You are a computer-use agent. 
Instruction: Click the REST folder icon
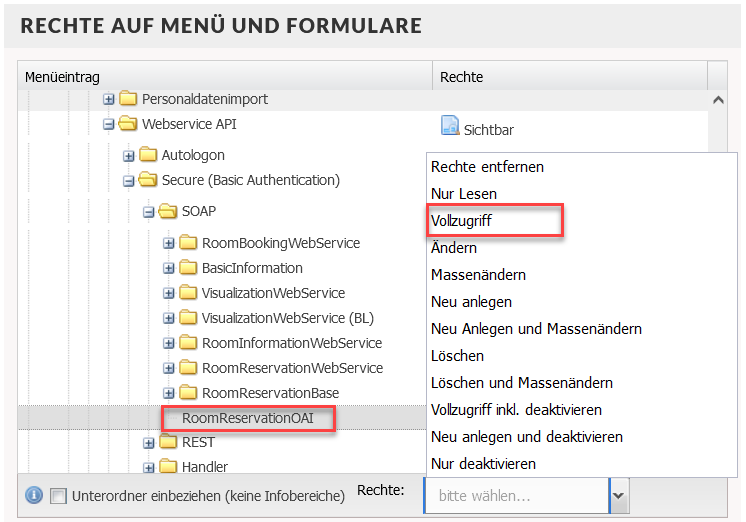tap(168, 442)
